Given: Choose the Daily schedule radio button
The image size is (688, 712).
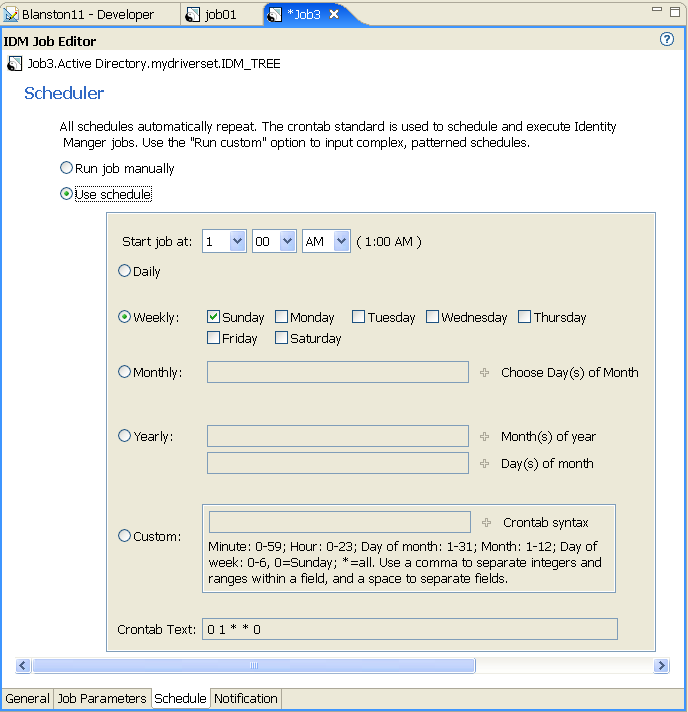Looking at the screenshot, I should tap(124, 271).
